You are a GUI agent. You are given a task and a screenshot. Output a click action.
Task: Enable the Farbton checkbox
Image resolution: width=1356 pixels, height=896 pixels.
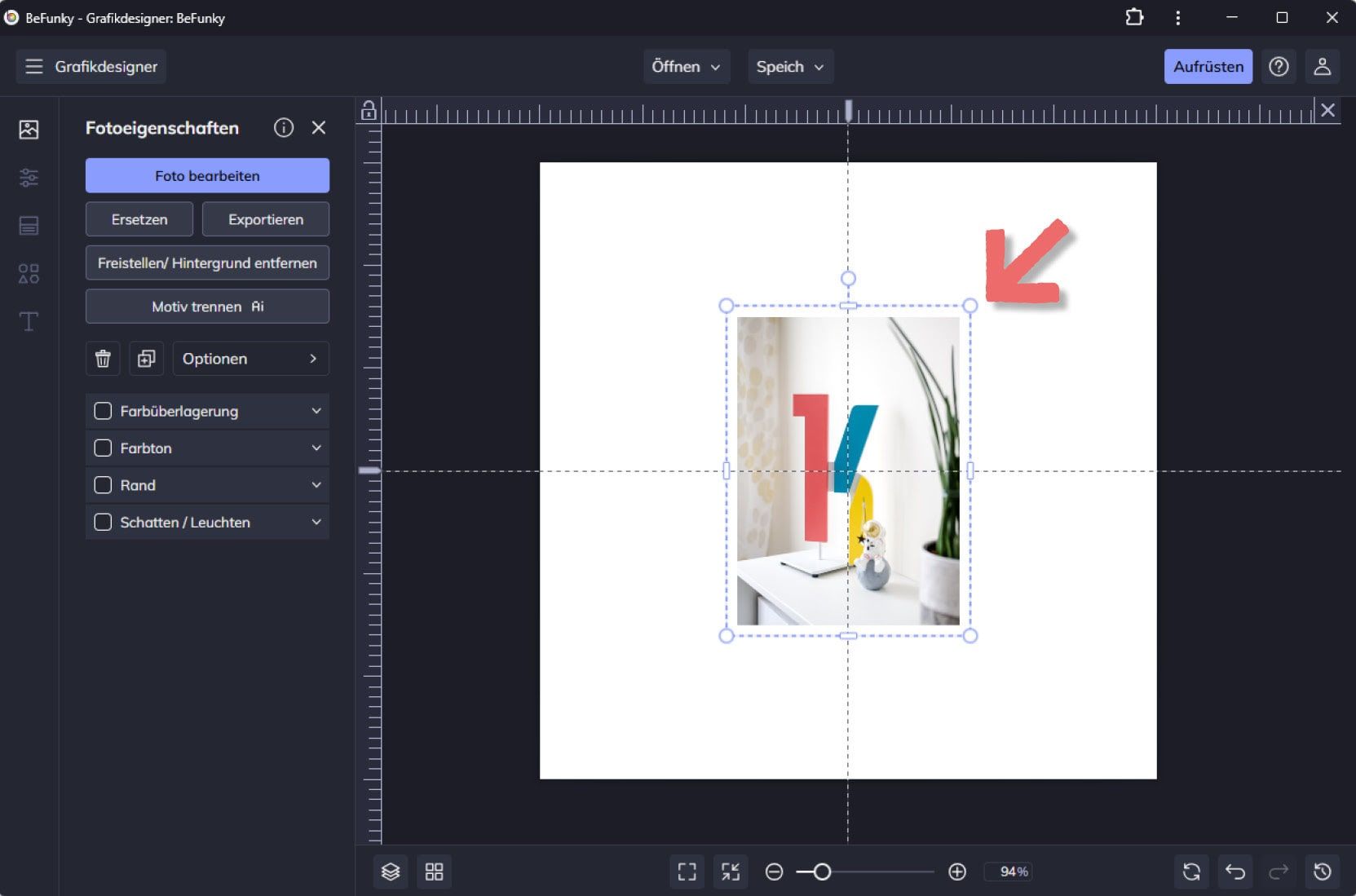[x=103, y=448]
